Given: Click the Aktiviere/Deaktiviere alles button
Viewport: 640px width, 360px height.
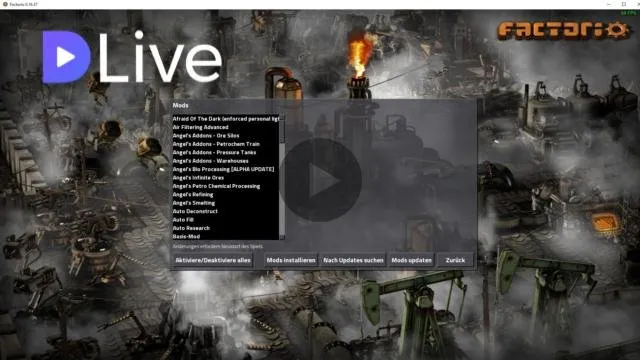Looking at the screenshot, I should click(x=213, y=260).
